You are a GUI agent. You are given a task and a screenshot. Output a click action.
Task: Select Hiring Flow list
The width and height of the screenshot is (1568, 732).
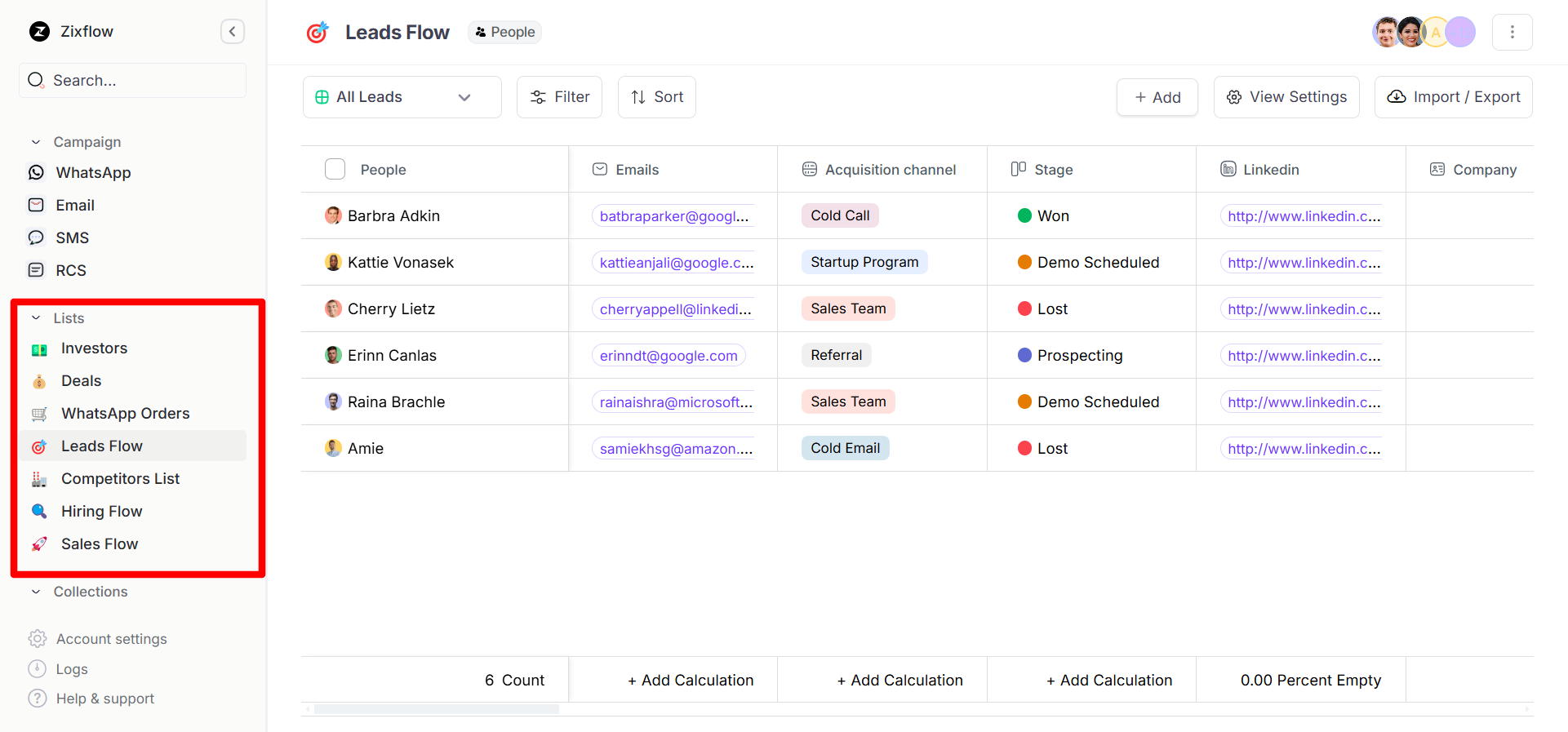(101, 512)
